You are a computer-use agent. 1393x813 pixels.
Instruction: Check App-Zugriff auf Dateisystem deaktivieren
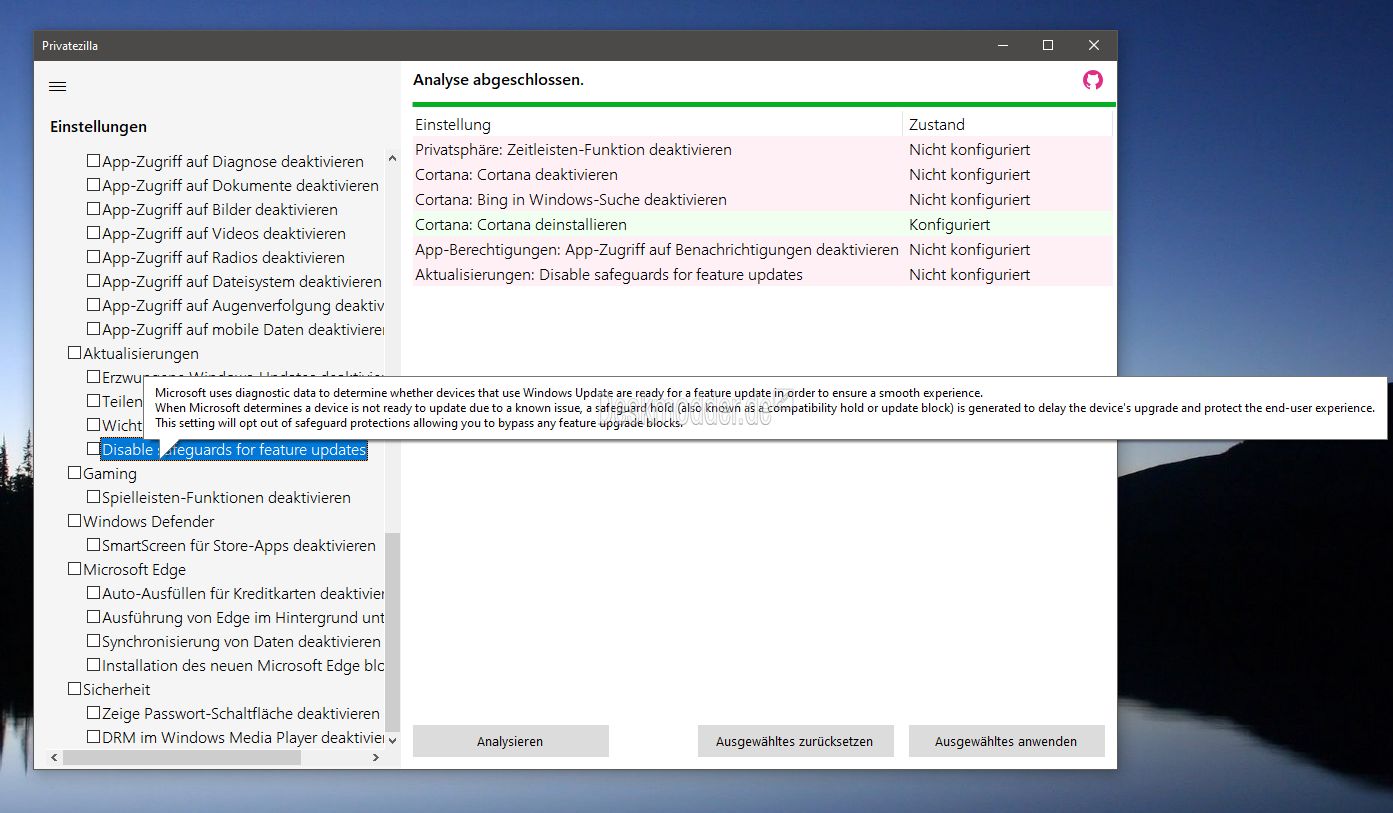pyautogui.click(x=93, y=280)
